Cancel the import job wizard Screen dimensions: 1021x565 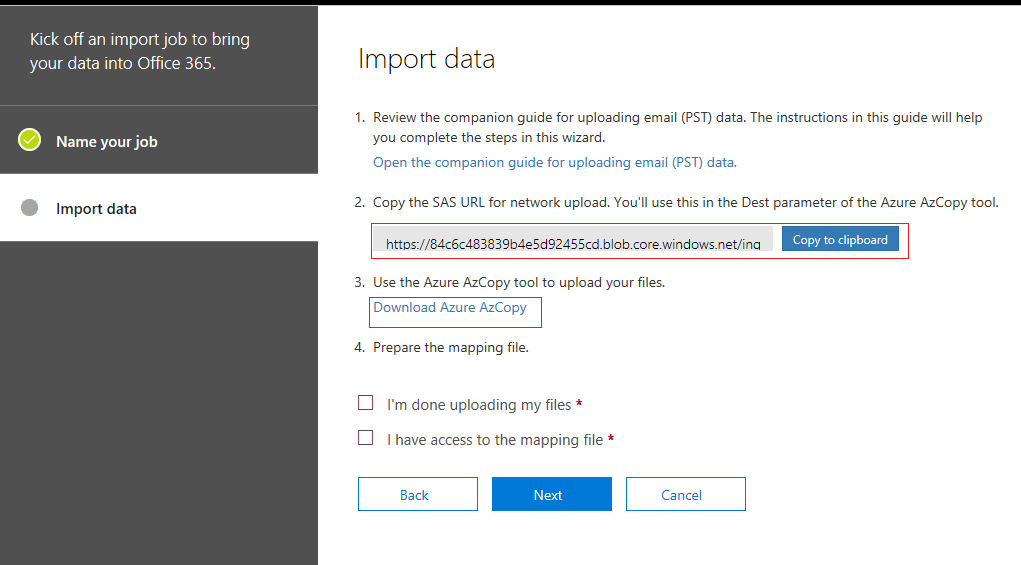pyautogui.click(x=686, y=494)
